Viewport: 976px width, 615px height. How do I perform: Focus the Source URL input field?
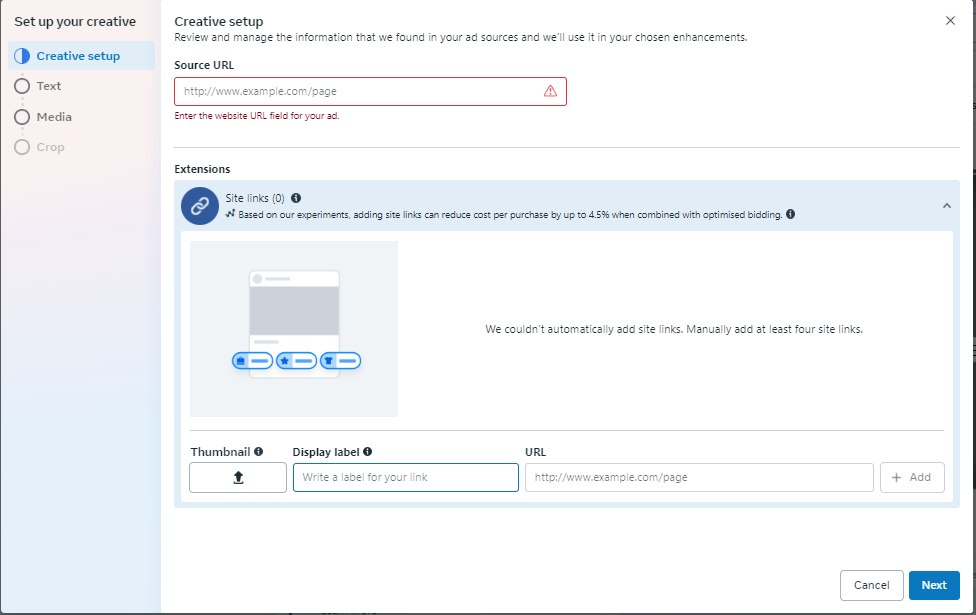point(360,91)
